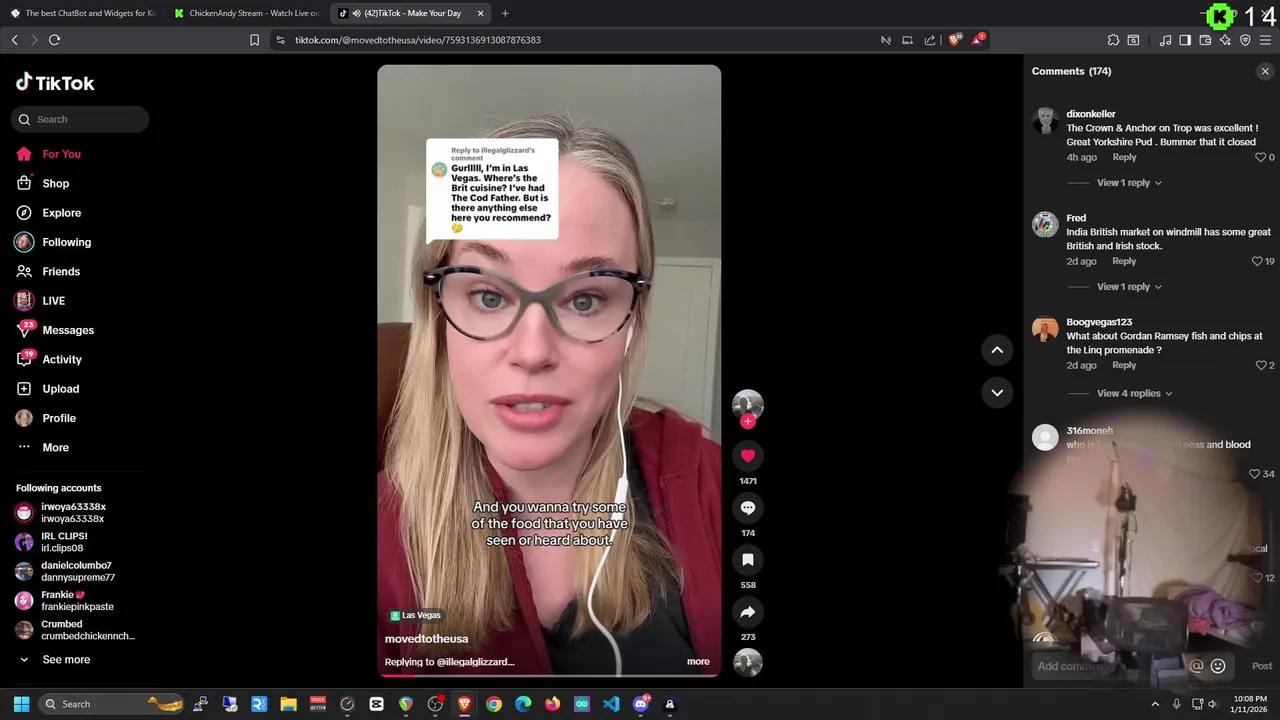Like 316moneh's comment with 34 likes

1255,474
